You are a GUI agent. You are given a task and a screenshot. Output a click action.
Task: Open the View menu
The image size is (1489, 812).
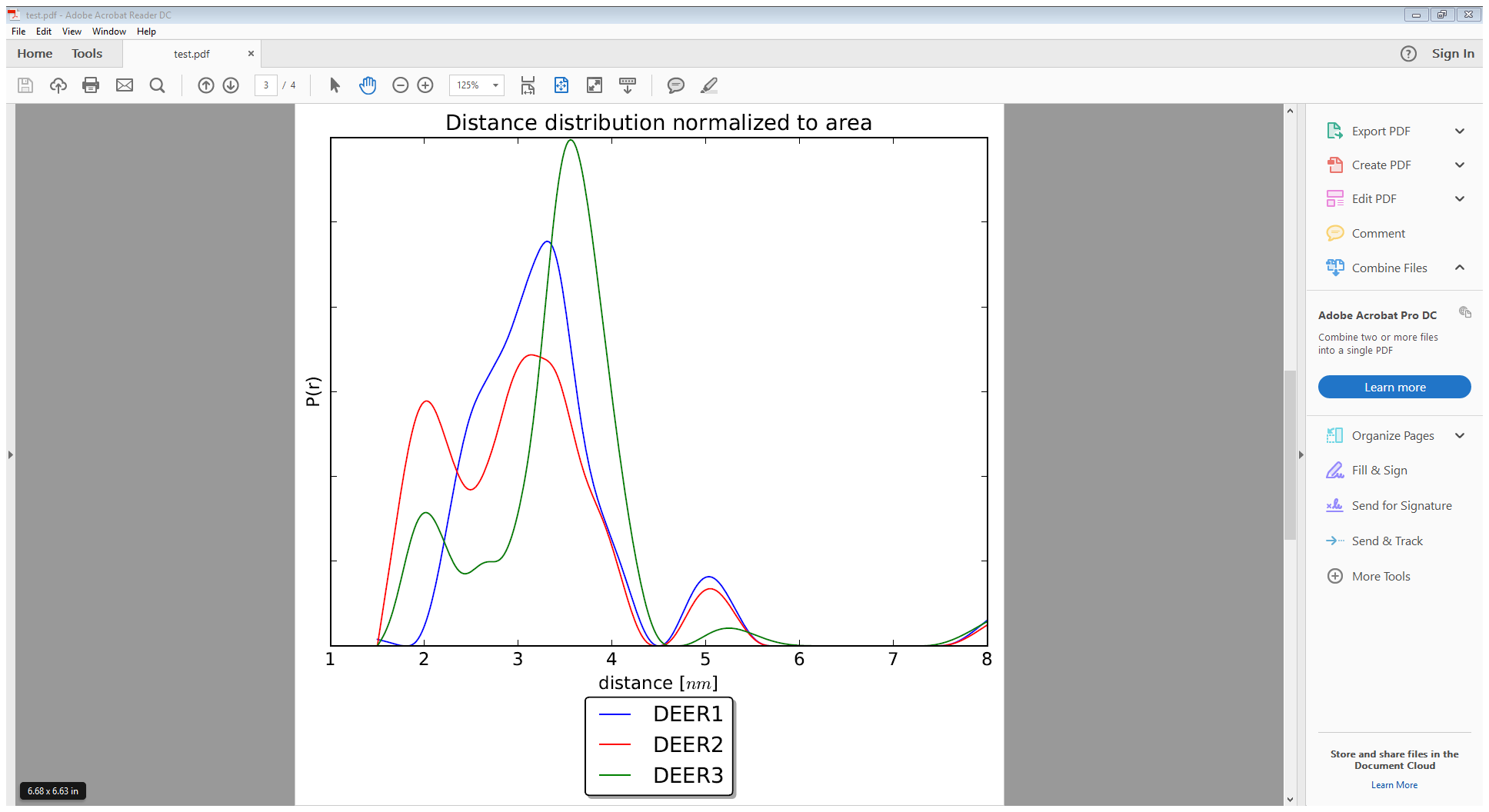pyautogui.click(x=72, y=32)
